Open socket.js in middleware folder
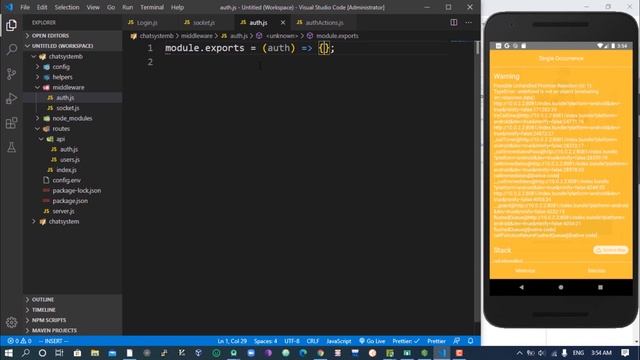The image size is (640, 360). [x=73, y=108]
